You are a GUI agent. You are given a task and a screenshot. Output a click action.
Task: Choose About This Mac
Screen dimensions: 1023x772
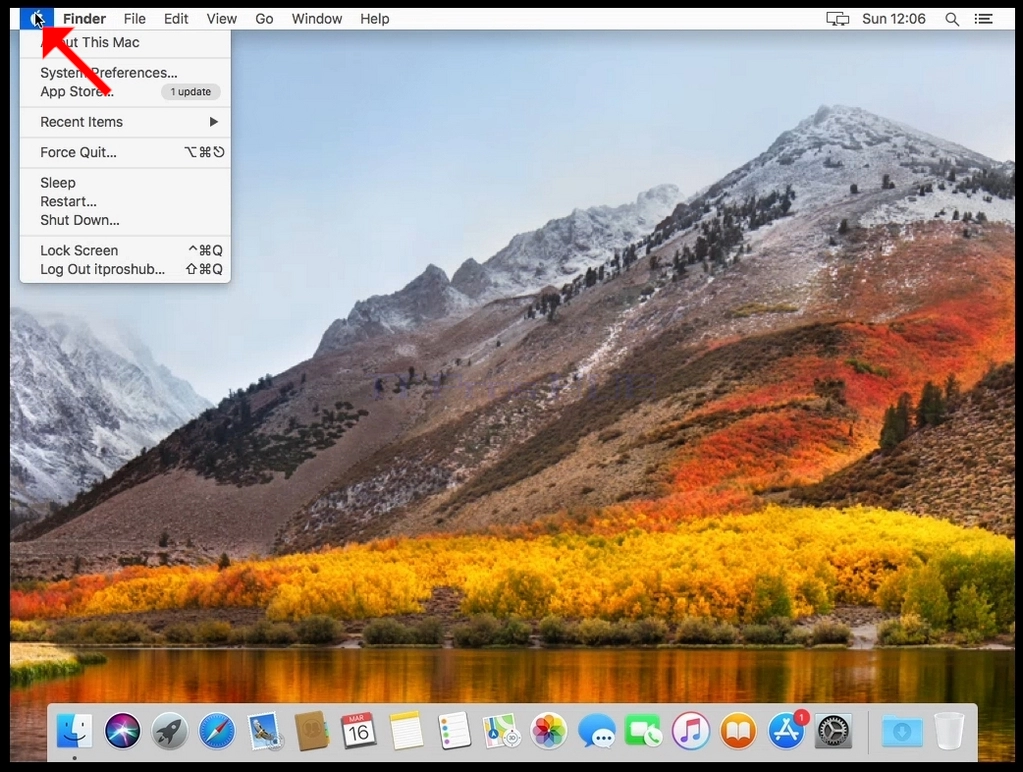pyautogui.click(x=125, y=42)
